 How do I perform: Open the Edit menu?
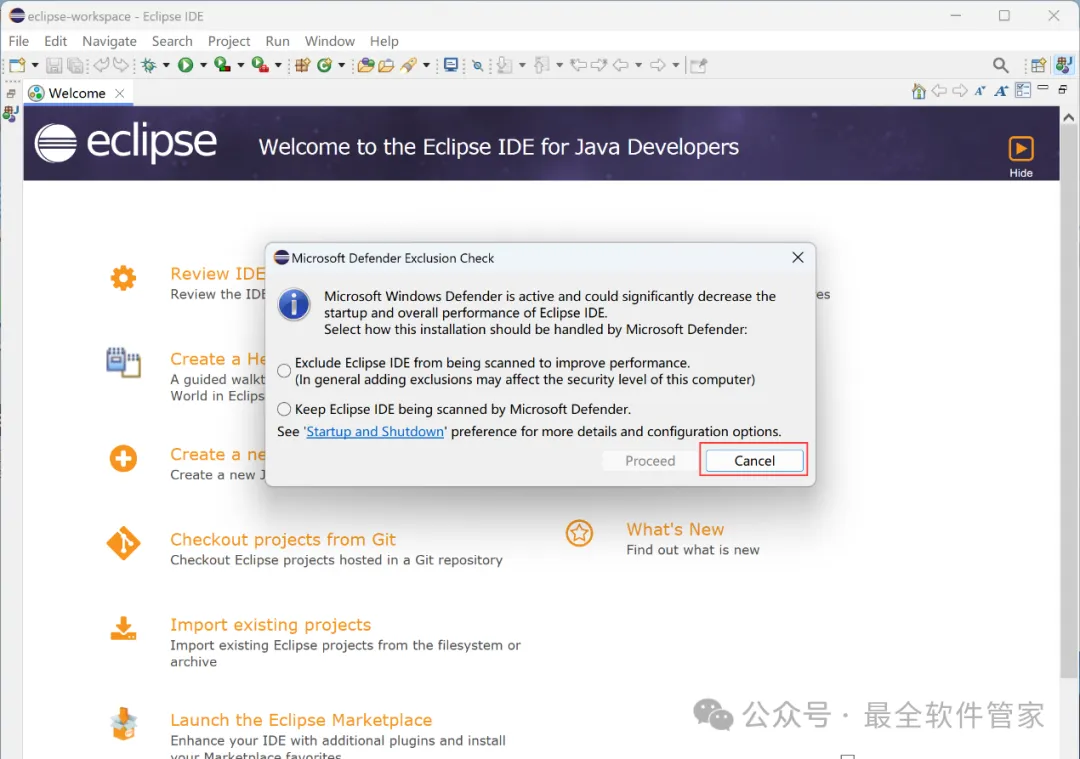pyautogui.click(x=56, y=41)
